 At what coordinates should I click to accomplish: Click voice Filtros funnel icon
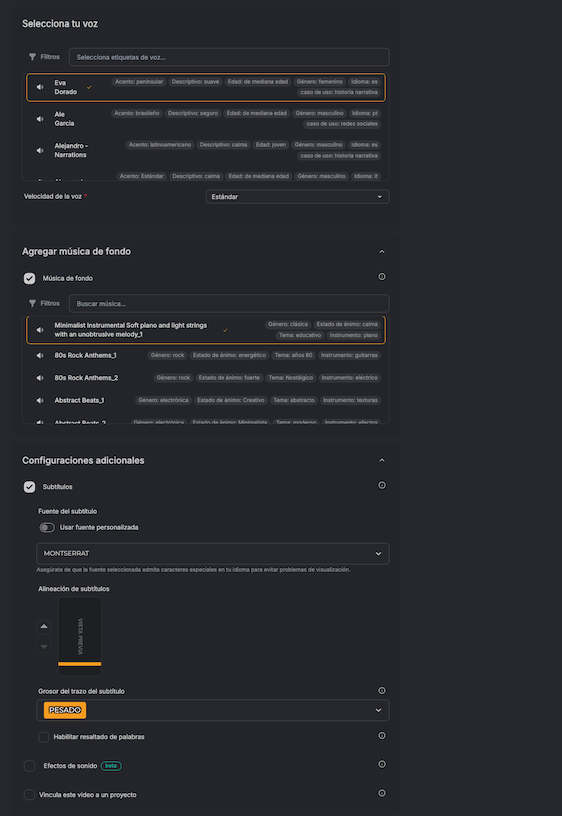pos(32,57)
